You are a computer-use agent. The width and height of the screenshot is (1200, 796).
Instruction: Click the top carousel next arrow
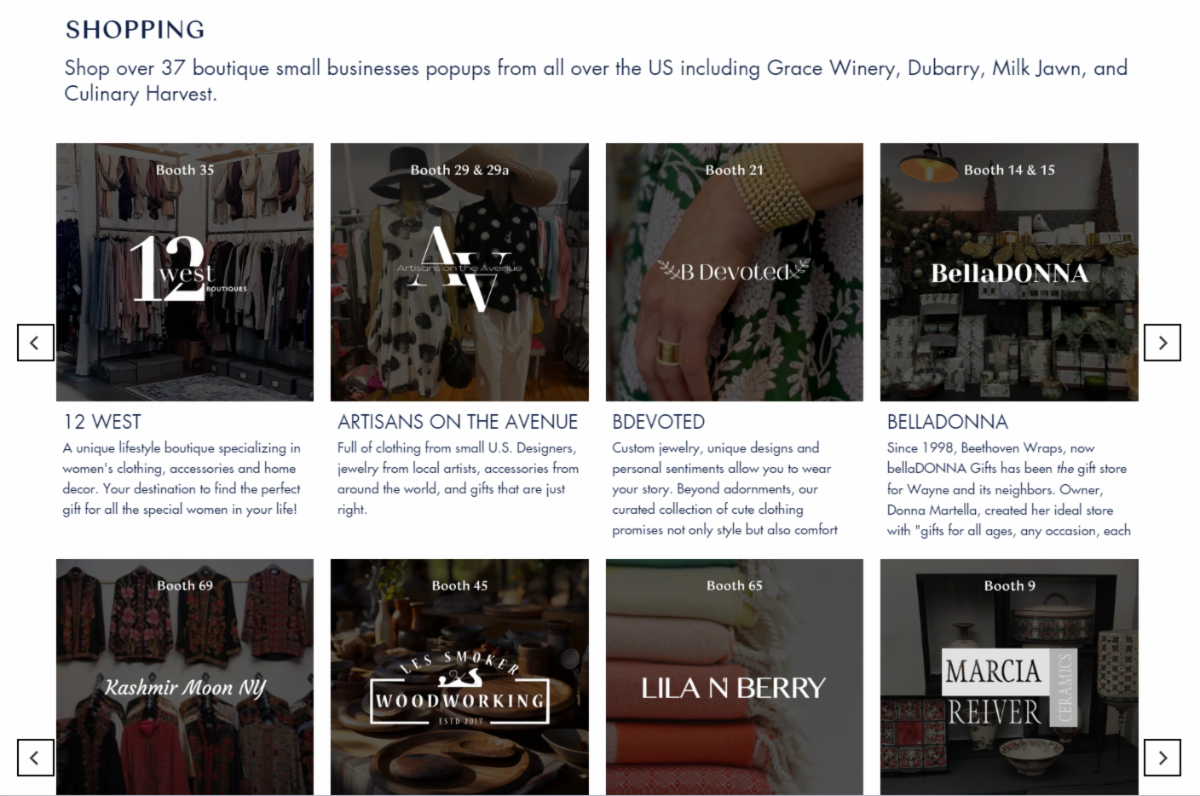click(1162, 343)
